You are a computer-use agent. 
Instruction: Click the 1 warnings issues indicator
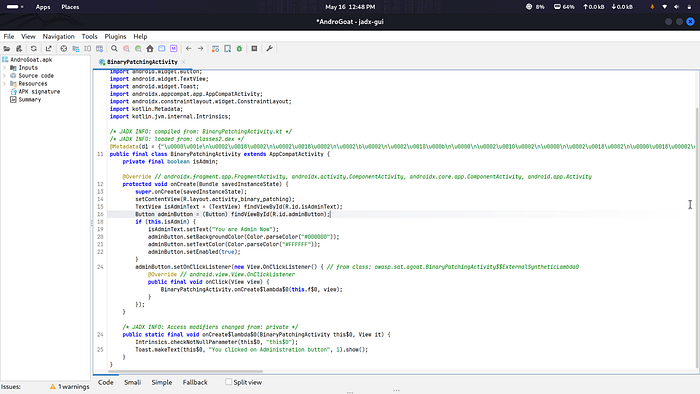tap(70, 387)
